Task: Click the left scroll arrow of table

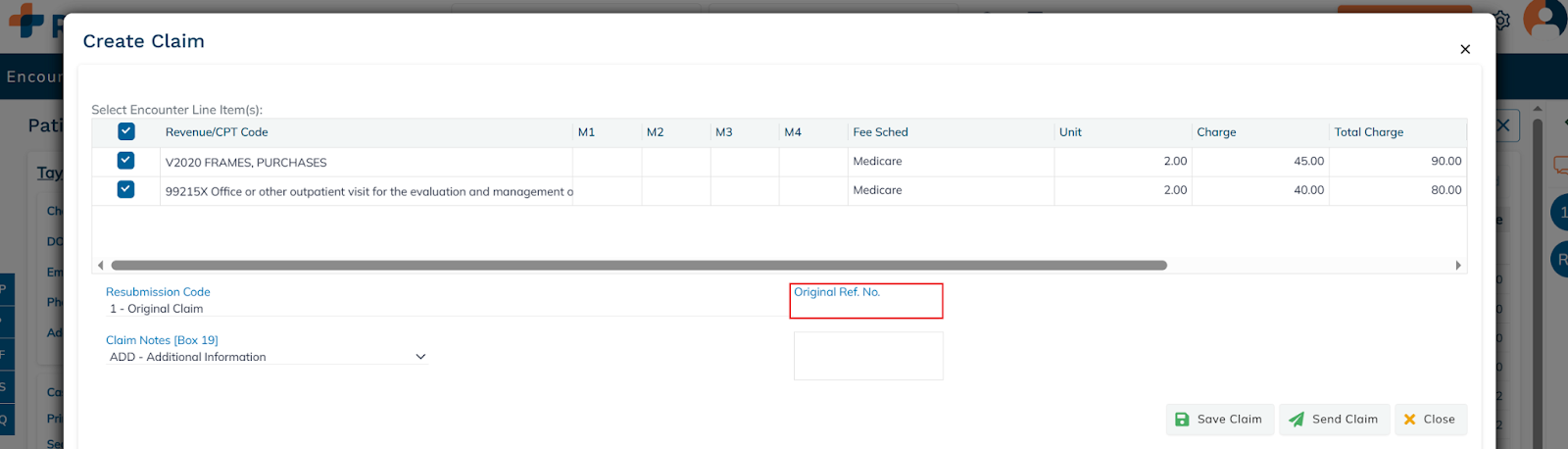Action: [x=100, y=266]
